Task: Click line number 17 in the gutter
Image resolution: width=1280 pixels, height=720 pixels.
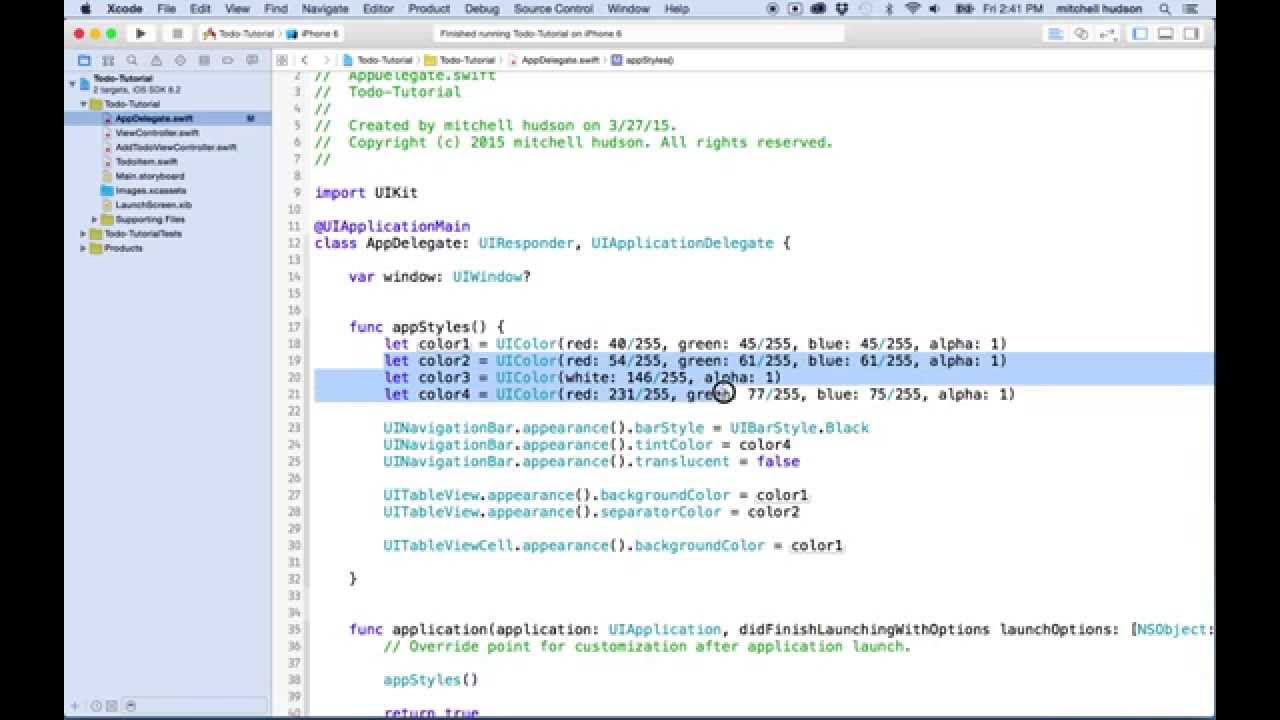Action: click(294, 327)
